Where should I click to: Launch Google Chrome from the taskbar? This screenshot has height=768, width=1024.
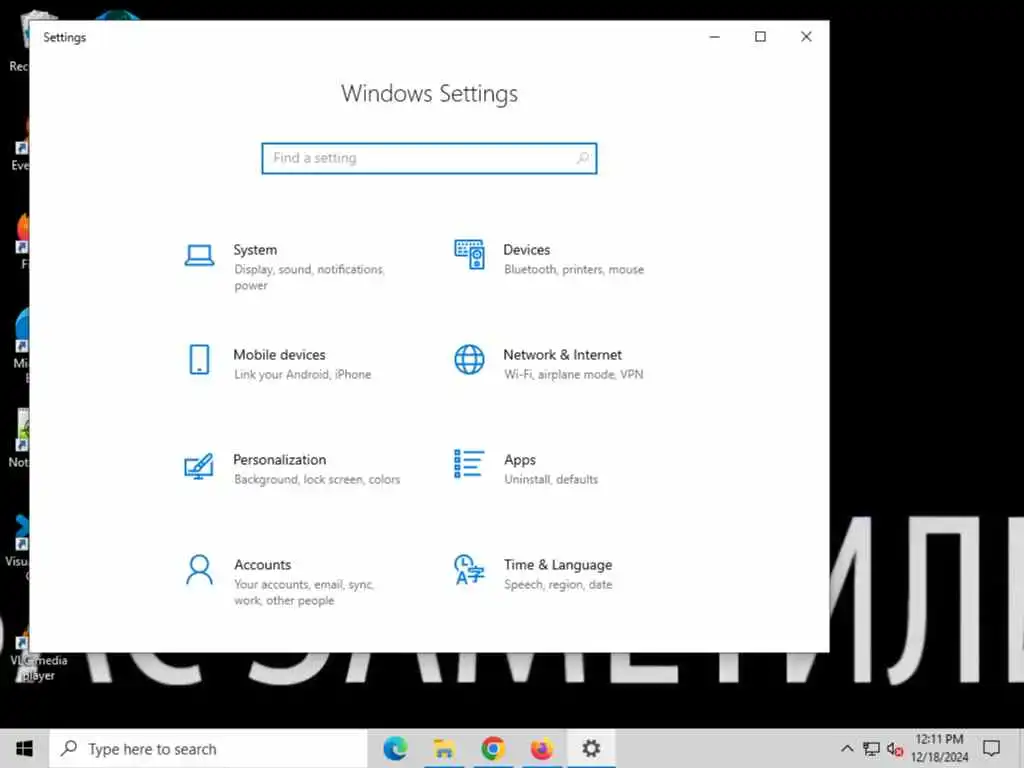[x=493, y=748]
